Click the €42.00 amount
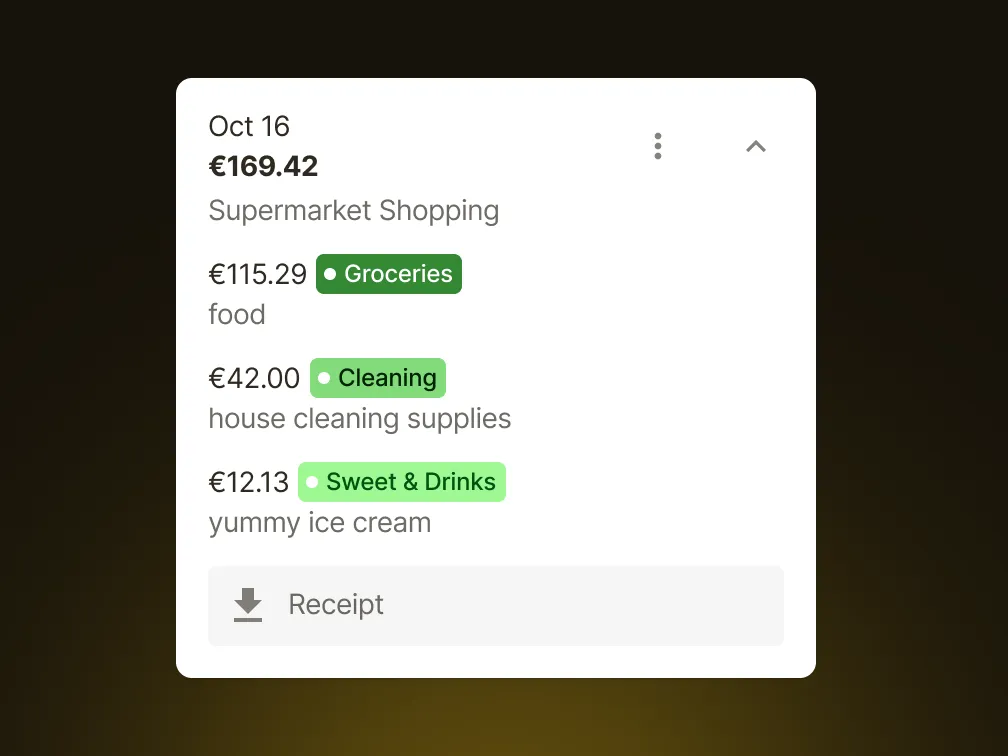Screen dimensions: 1008x756 pyautogui.click(x=253, y=378)
